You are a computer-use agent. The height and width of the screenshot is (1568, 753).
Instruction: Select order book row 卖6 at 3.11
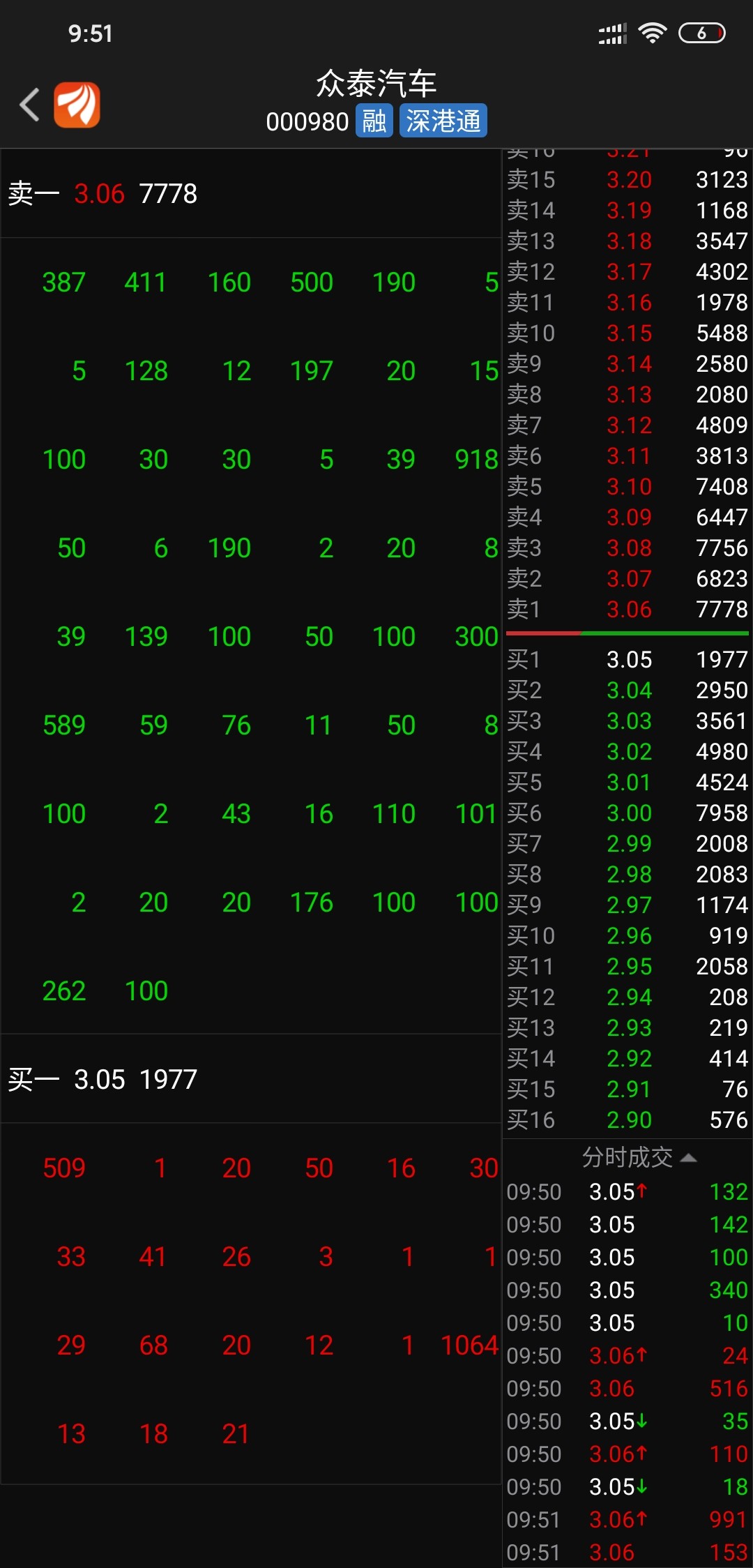point(627,455)
